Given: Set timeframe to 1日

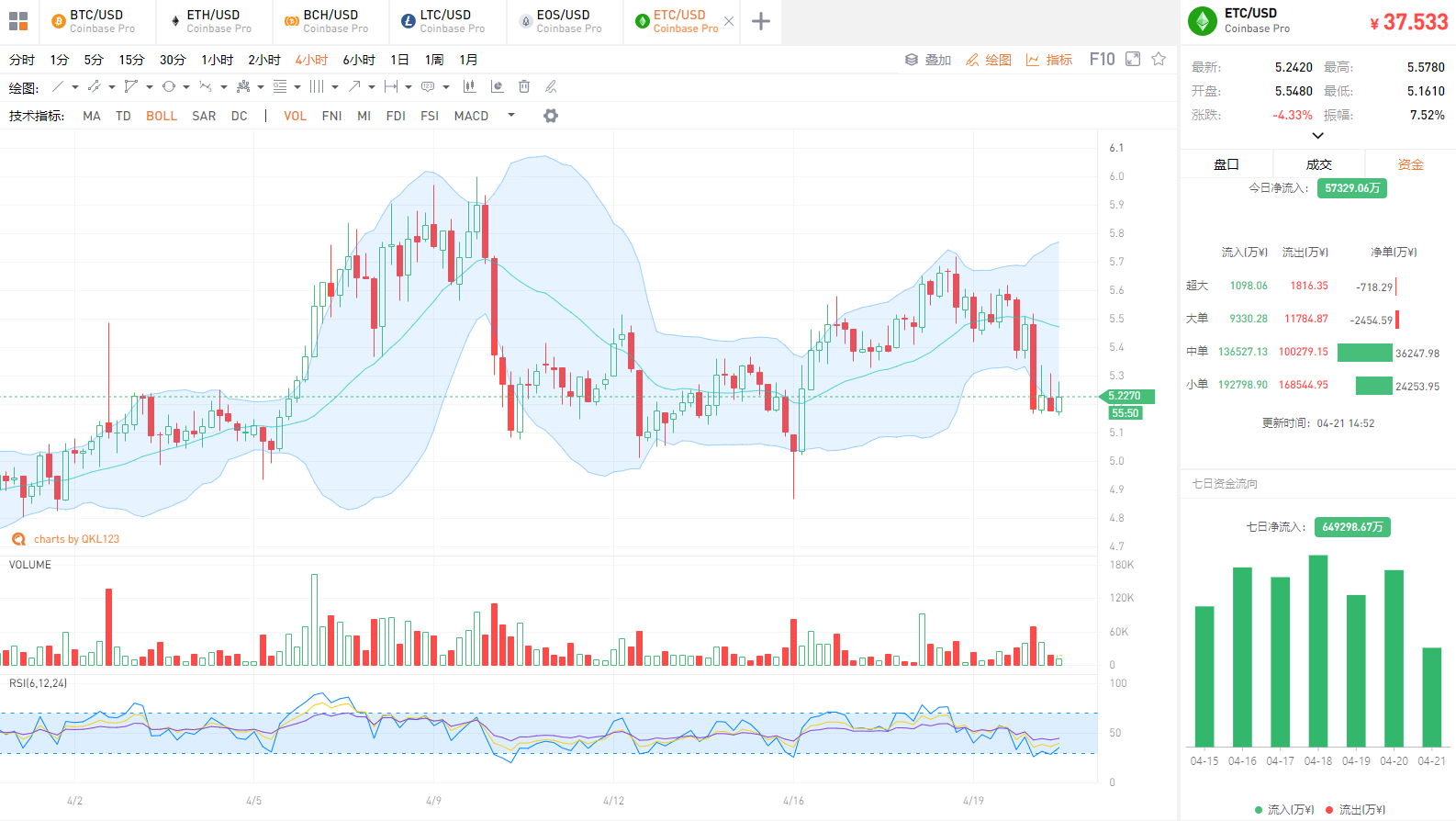Looking at the screenshot, I should click(399, 60).
